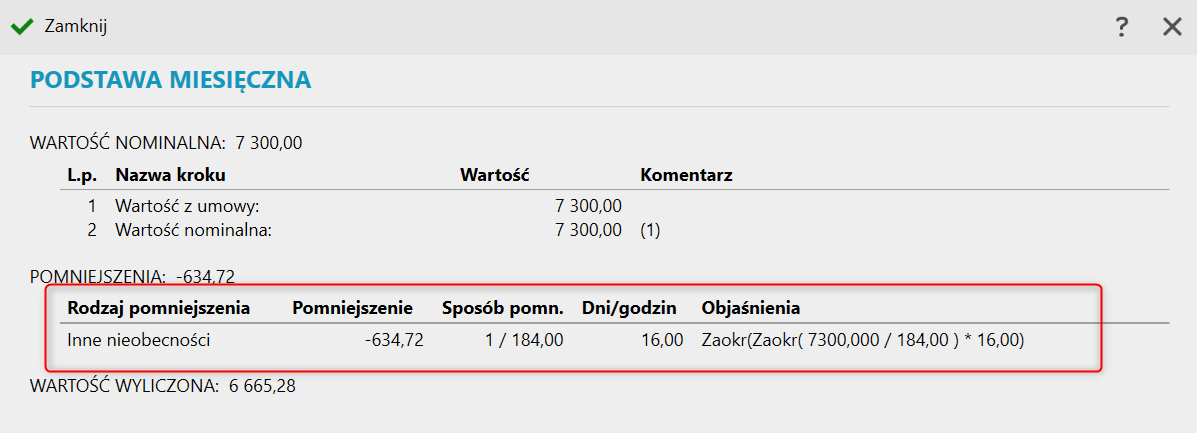1197x433 pixels.
Task: Select the L.p. column header
Action: coord(81,175)
